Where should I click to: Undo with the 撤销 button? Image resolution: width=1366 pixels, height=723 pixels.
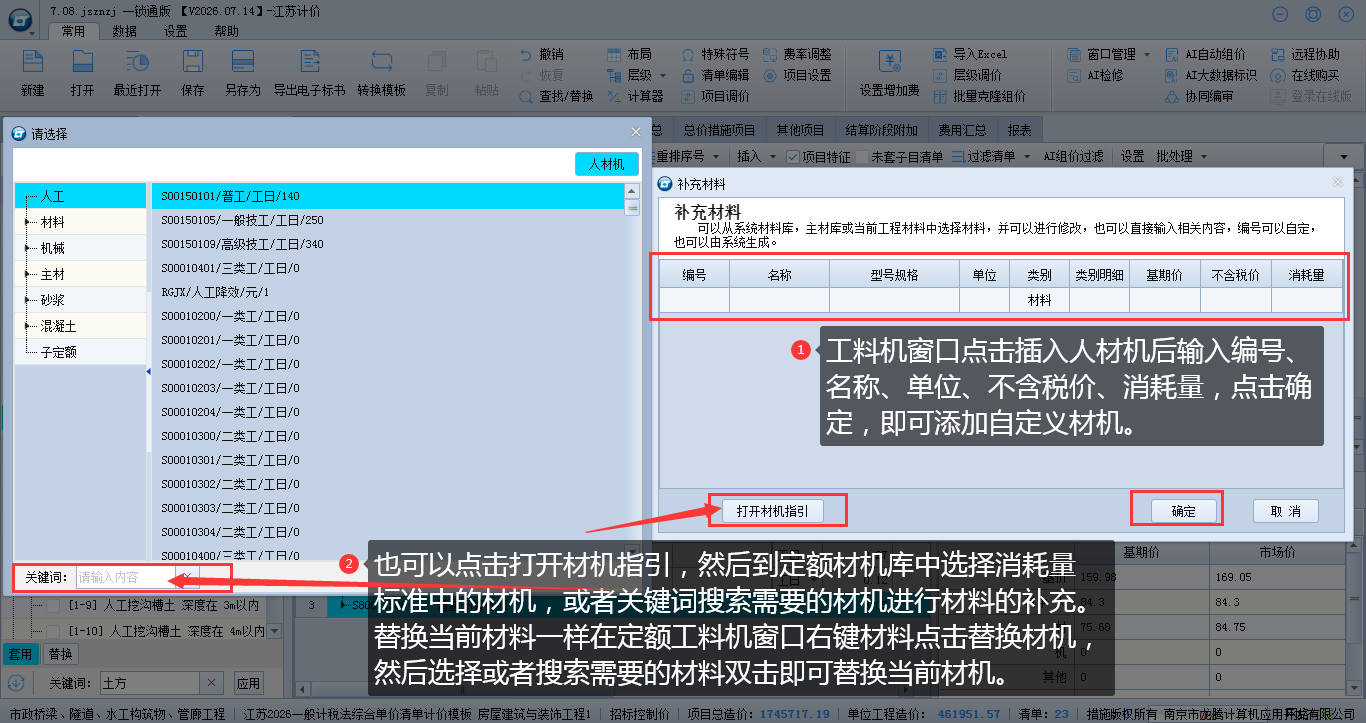[542, 54]
